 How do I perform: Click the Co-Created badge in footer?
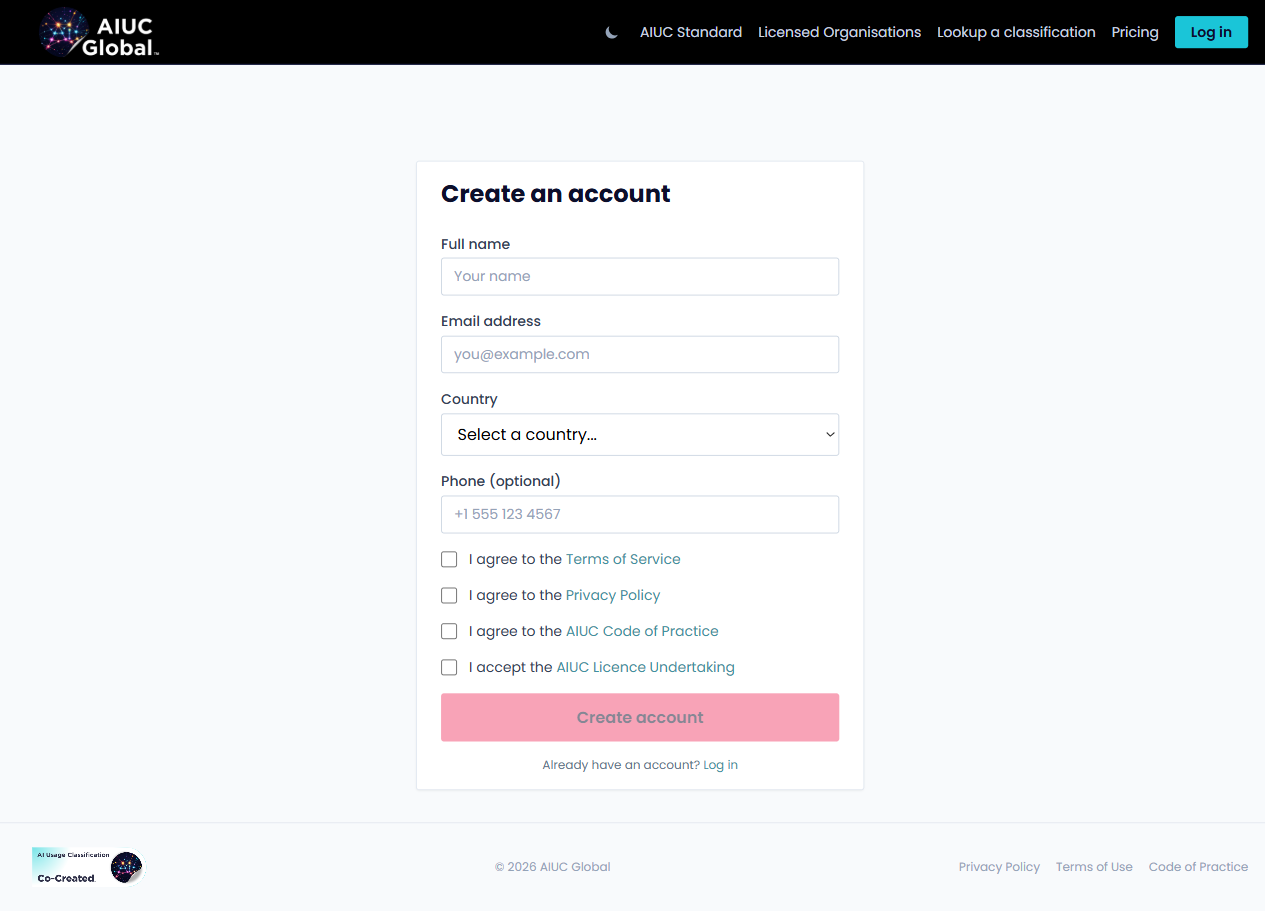pos(88,867)
